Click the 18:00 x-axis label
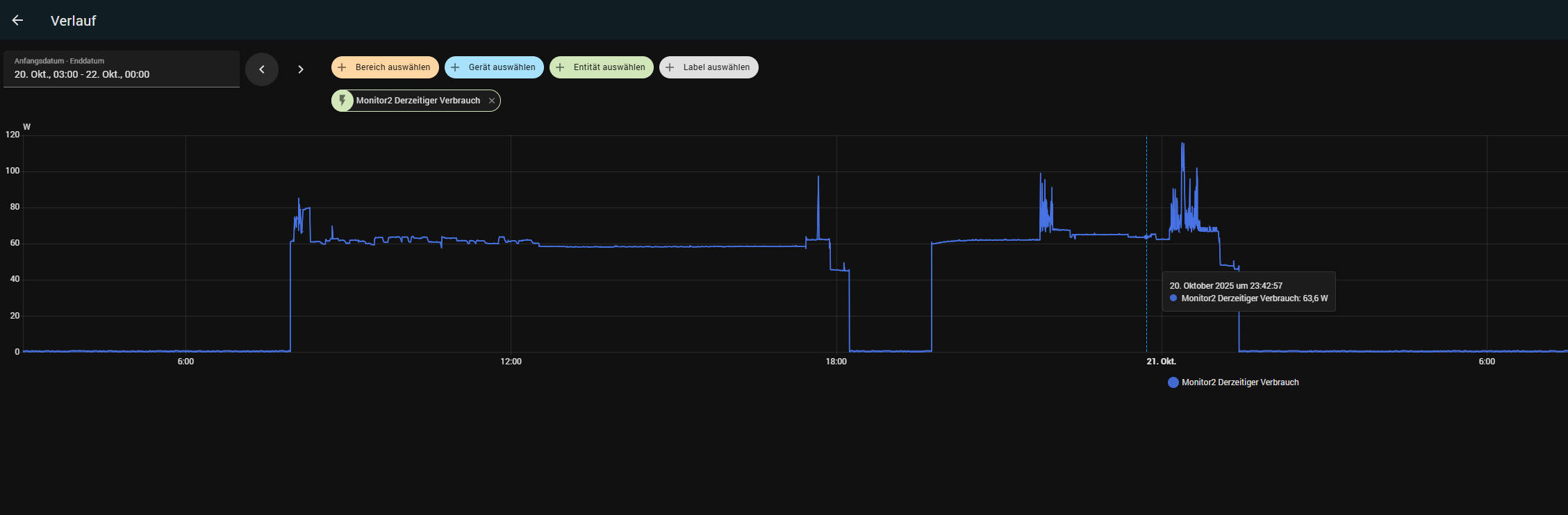The image size is (1568, 515). point(836,362)
